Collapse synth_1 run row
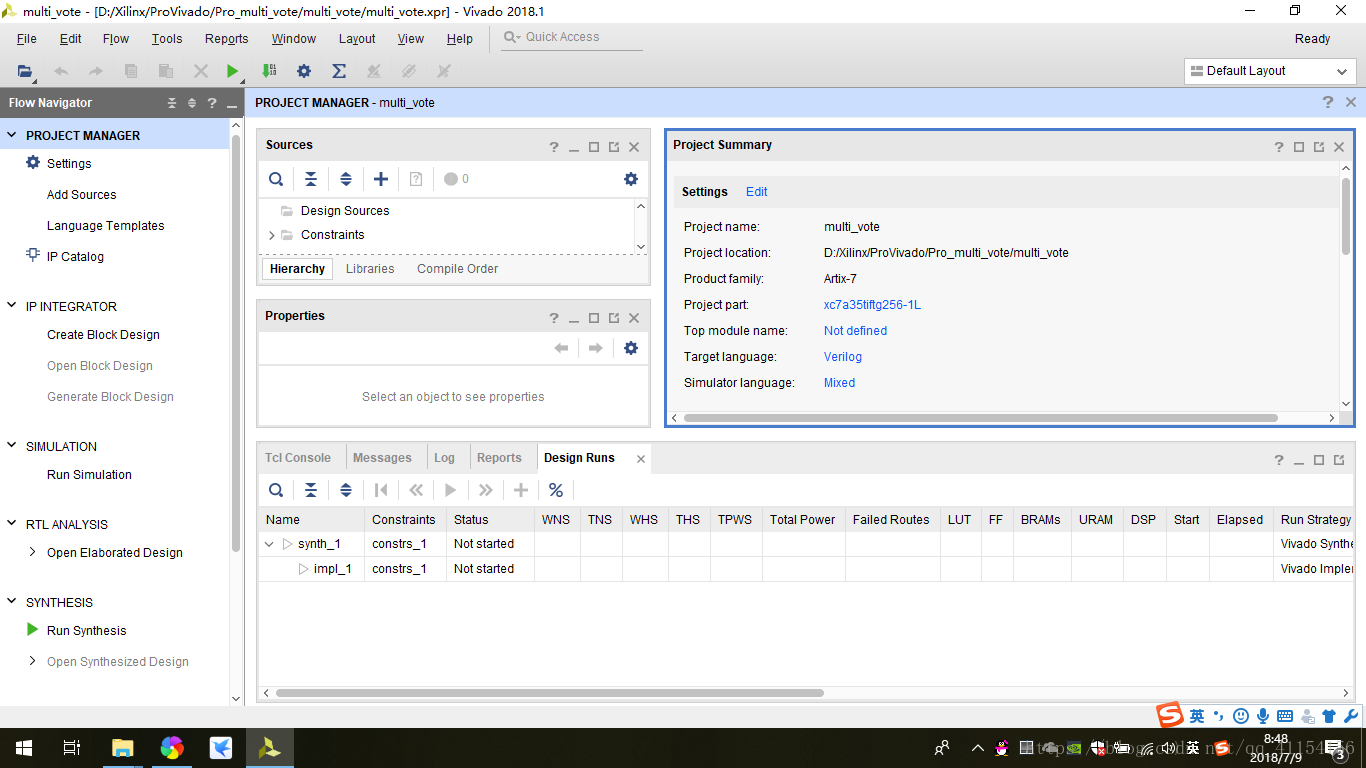Screen dimensions: 1366x768 [x=269, y=544]
